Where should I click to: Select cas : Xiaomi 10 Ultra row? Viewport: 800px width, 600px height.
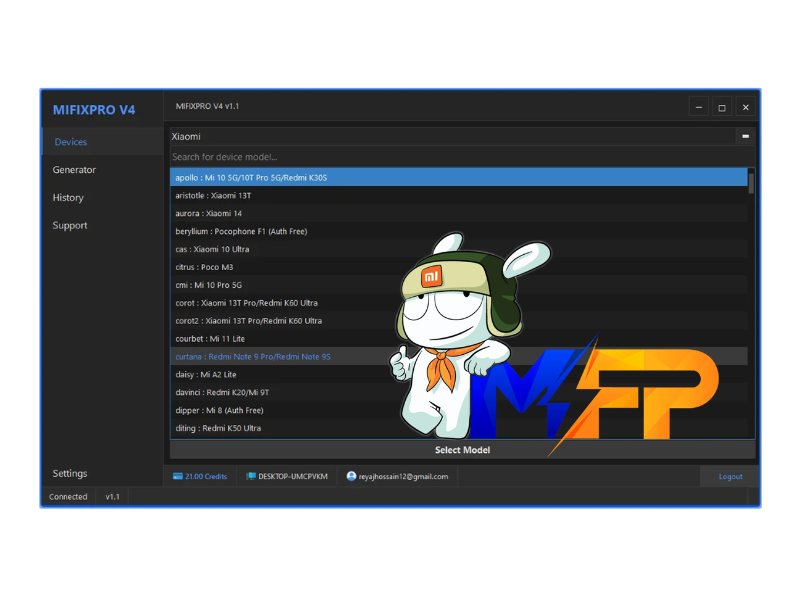coord(459,249)
